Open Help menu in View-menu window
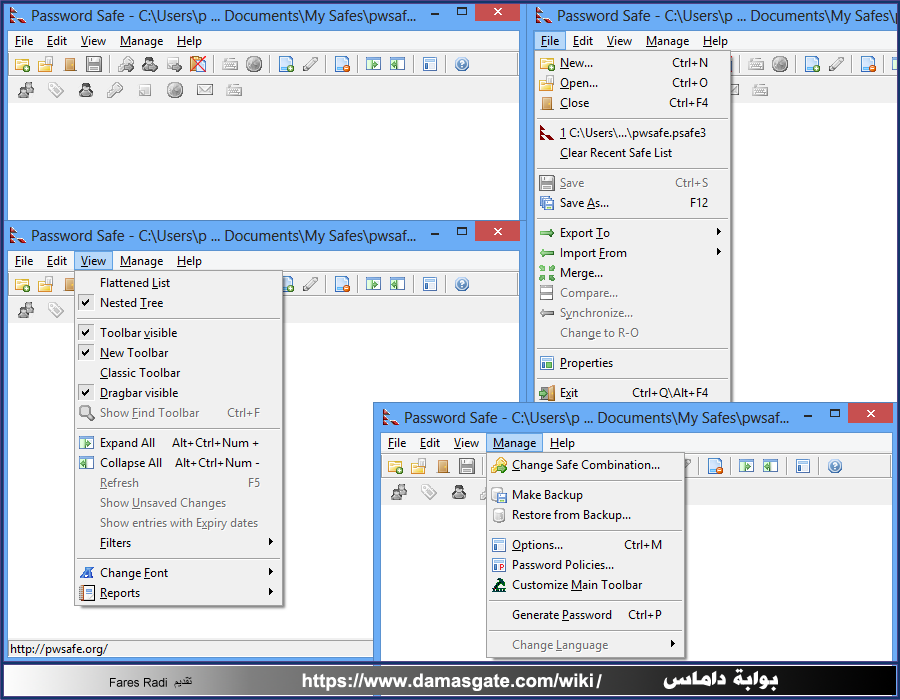Viewport: 900px width, 700px height. (x=189, y=261)
